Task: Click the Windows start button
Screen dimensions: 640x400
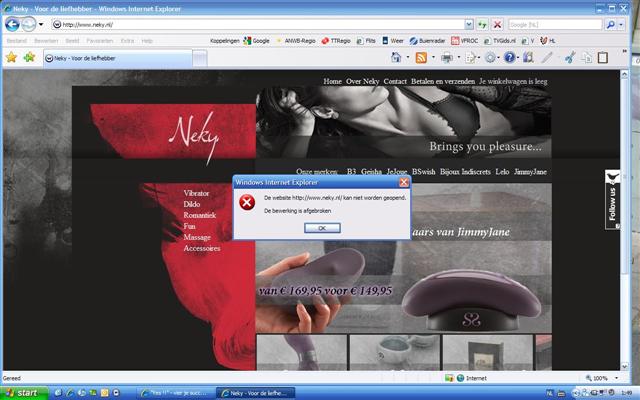Action: tap(22, 393)
